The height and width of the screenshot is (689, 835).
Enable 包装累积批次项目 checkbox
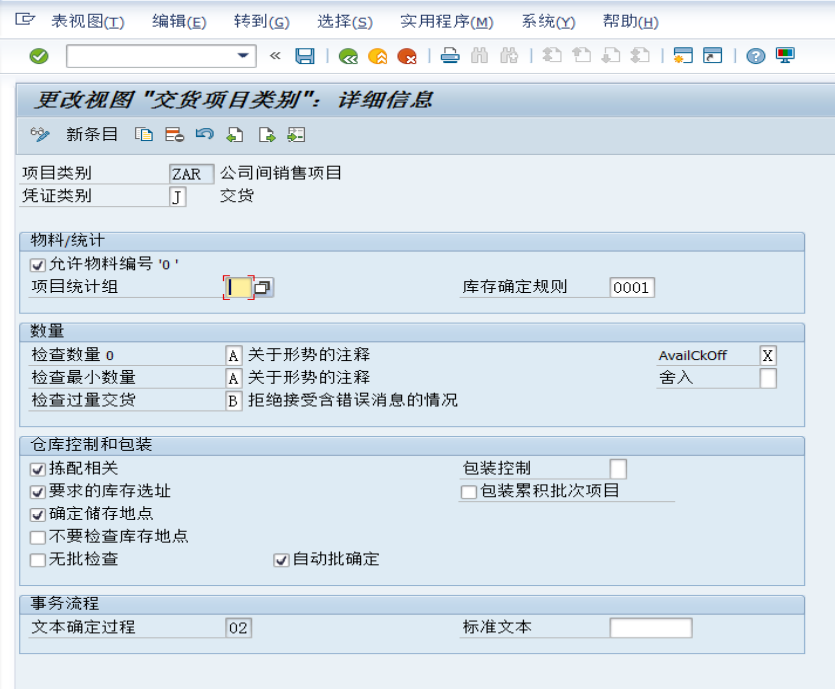pyautogui.click(x=469, y=492)
